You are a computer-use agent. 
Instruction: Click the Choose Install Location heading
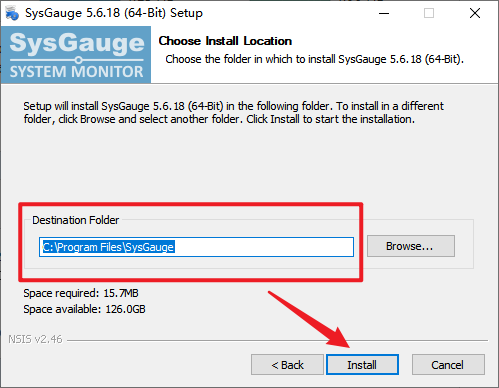click(x=225, y=41)
